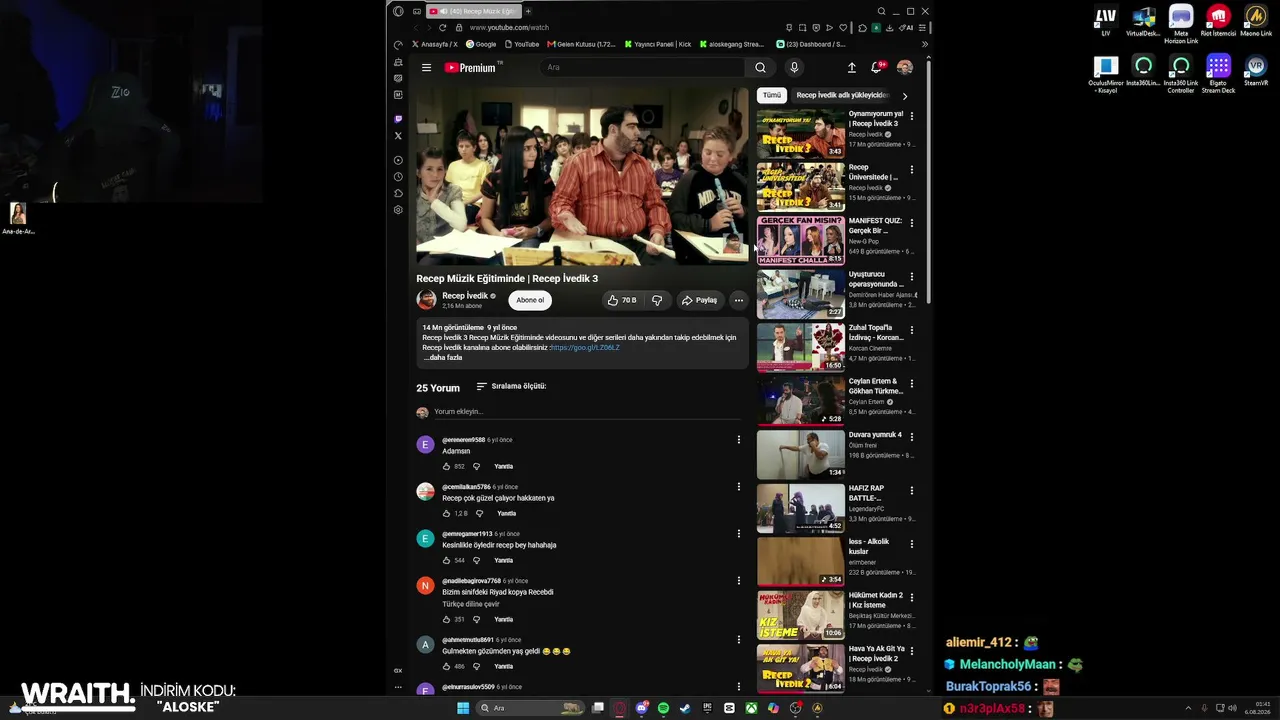Viewport: 1280px width, 720px height.
Task: Show more bookmarks with double chevron
Action: click(x=924, y=44)
